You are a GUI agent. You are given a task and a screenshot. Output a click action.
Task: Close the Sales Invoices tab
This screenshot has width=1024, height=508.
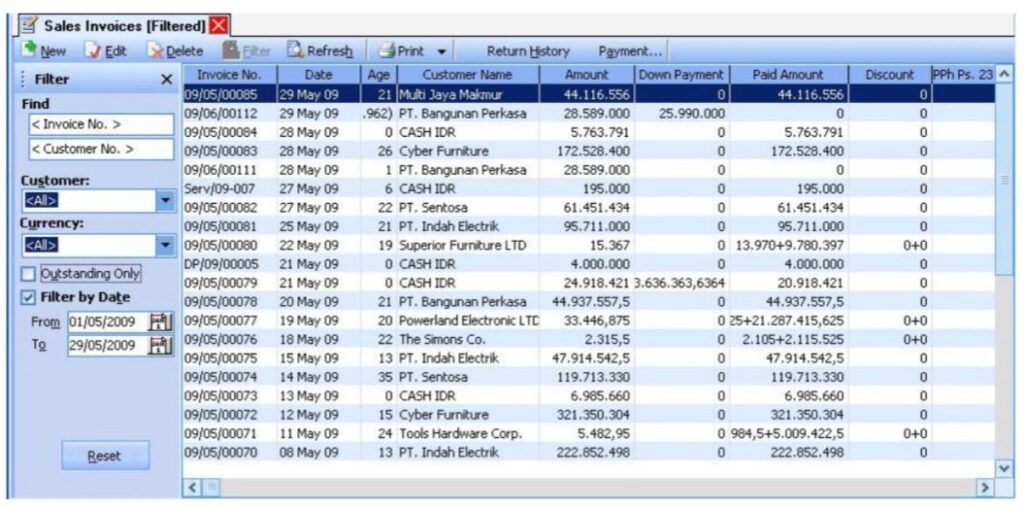(x=219, y=25)
